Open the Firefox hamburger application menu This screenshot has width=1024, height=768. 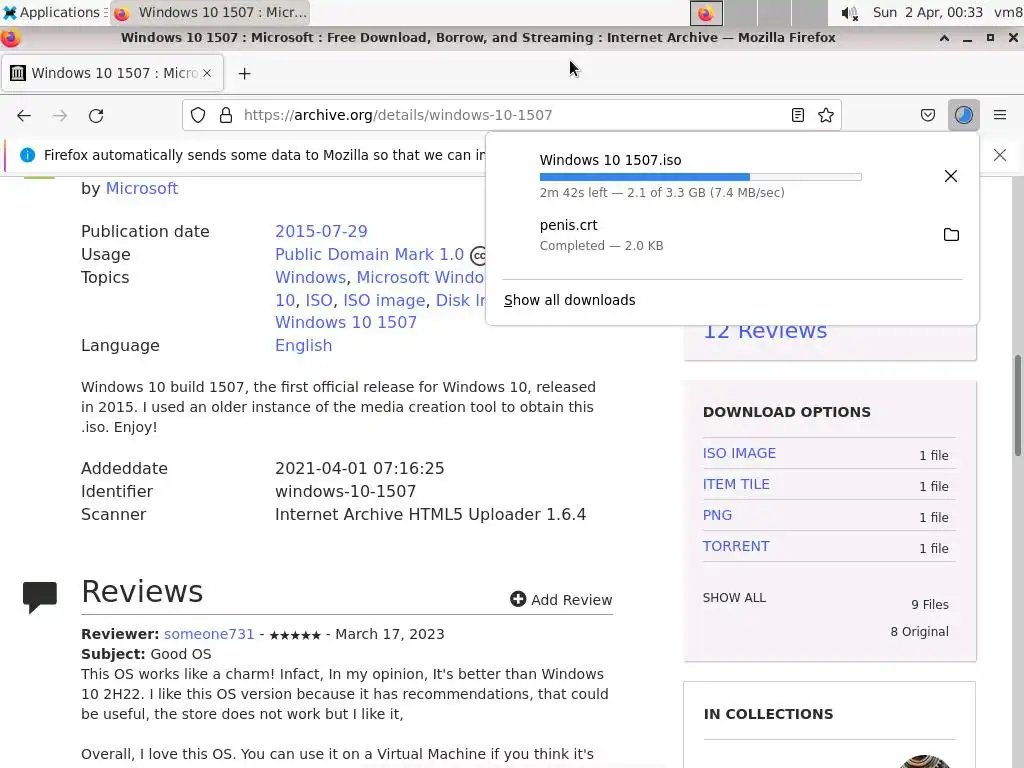[x=999, y=115]
